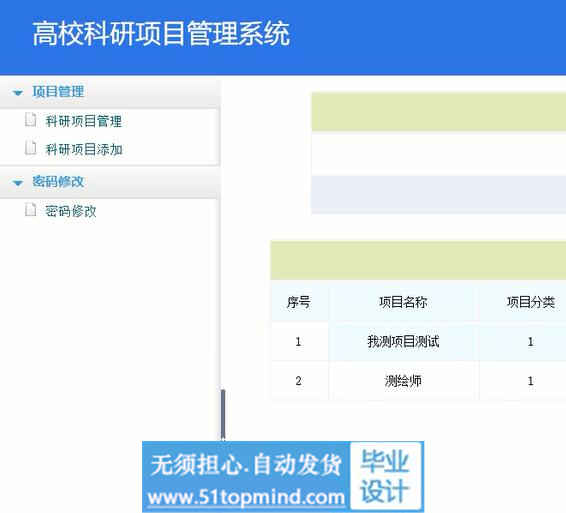Click document icon beside 科研项目管理
This screenshot has height=513, width=566.
[x=31, y=120]
